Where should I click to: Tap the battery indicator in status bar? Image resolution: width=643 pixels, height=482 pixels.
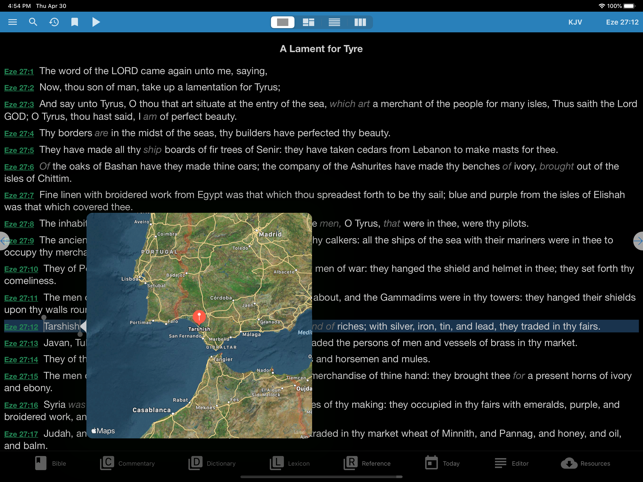pyautogui.click(x=629, y=6)
